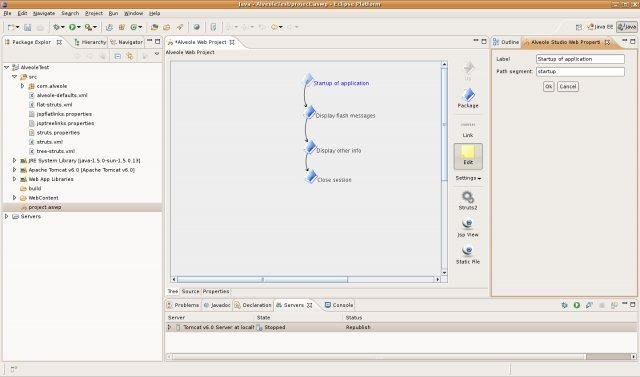Image resolution: width=640 pixels, height=377 pixels.
Task: Click the Startup of application node
Action: pos(337,81)
